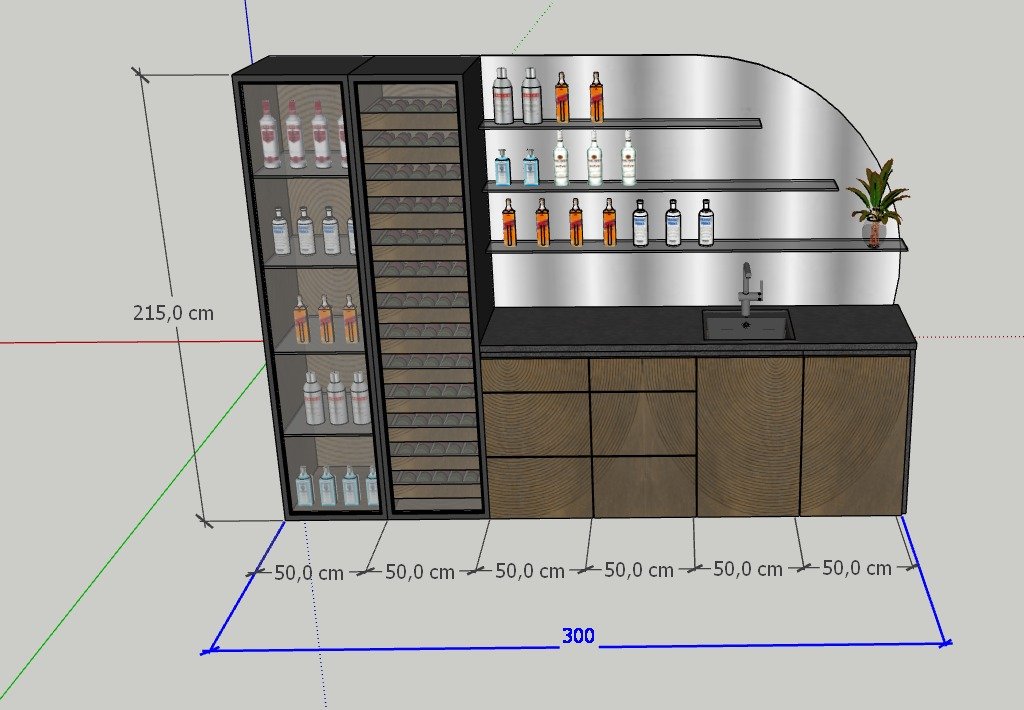
Task: Select the rightmost base cabinet door
Action: click(x=855, y=435)
